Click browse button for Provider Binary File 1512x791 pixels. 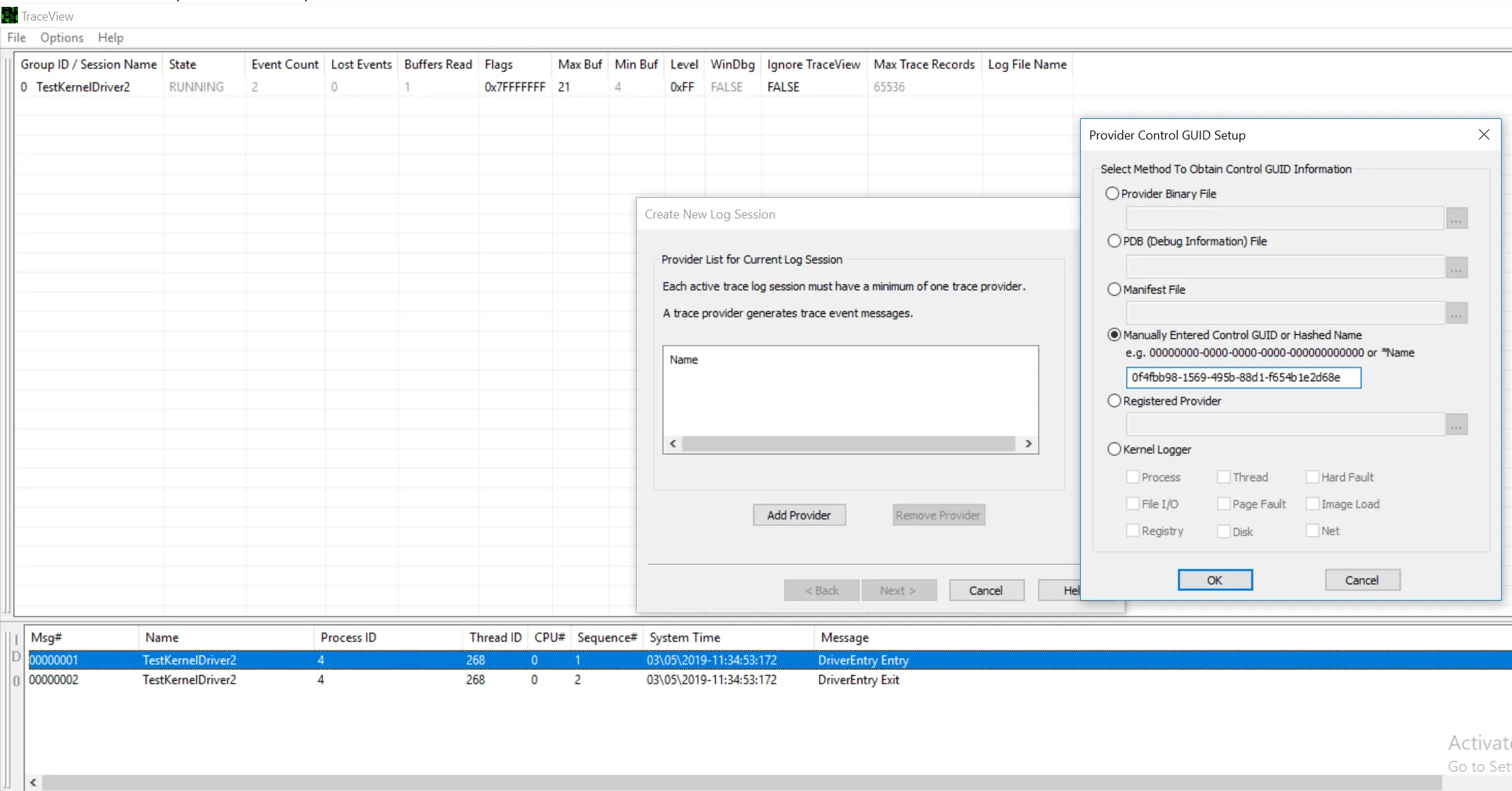(x=1456, y=219)
